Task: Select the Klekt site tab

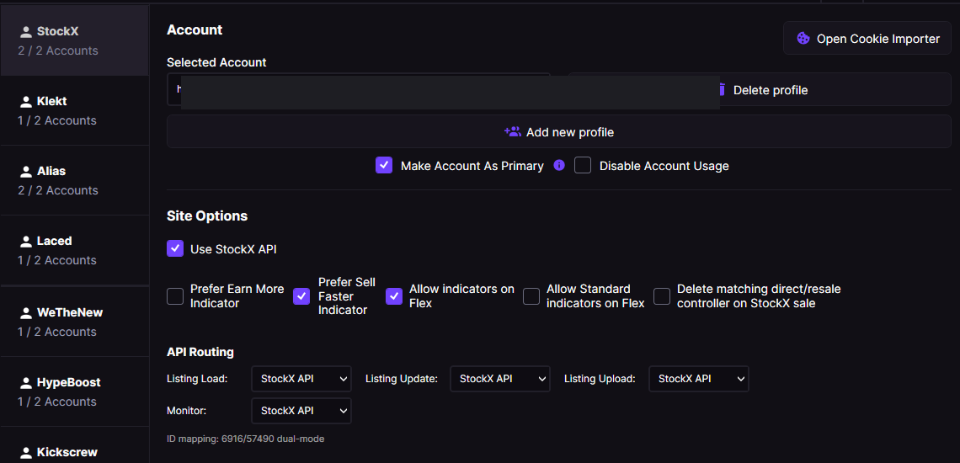Action: pos(74,110)
